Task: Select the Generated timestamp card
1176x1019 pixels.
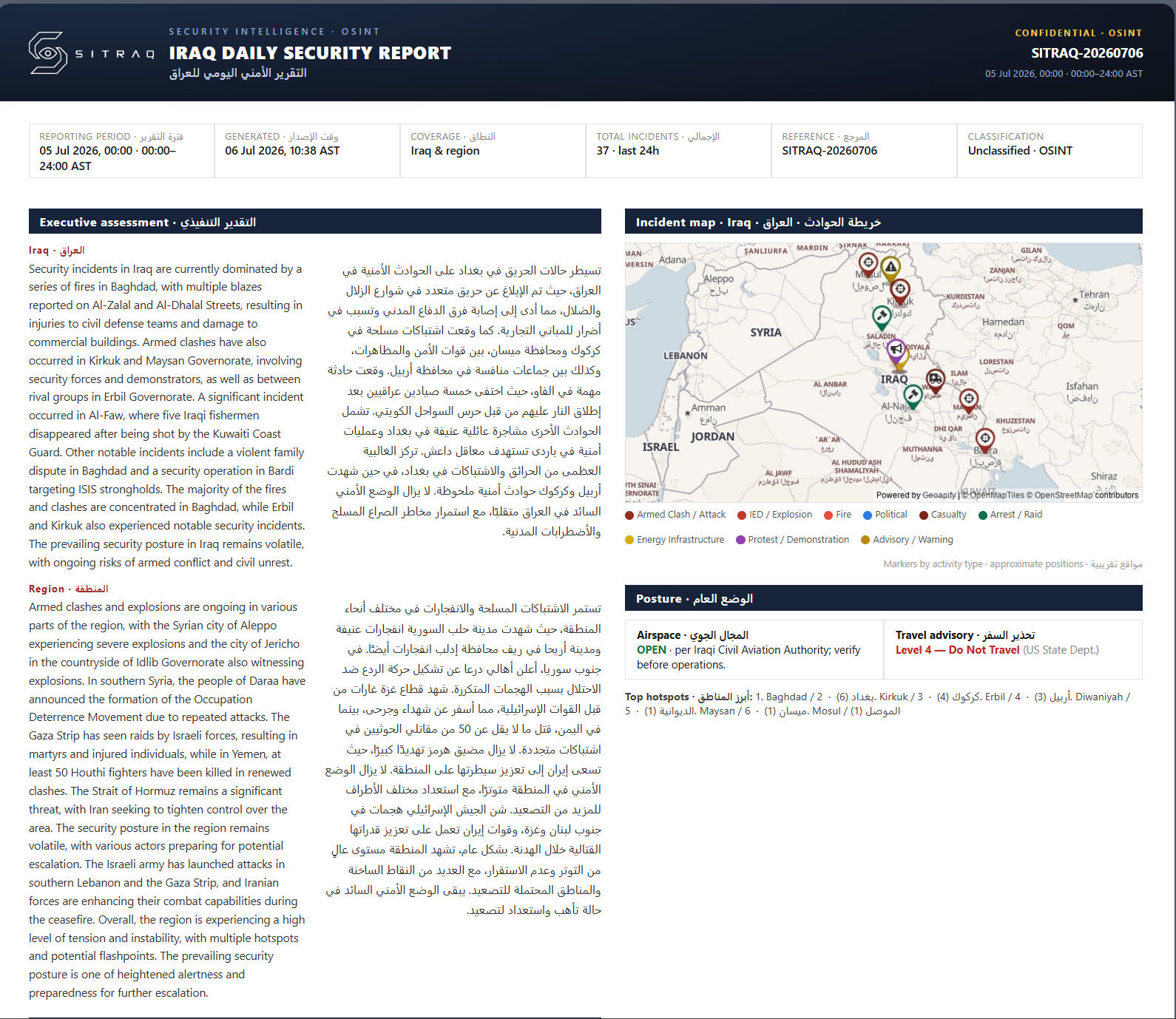Action: [x=307, y=151]
